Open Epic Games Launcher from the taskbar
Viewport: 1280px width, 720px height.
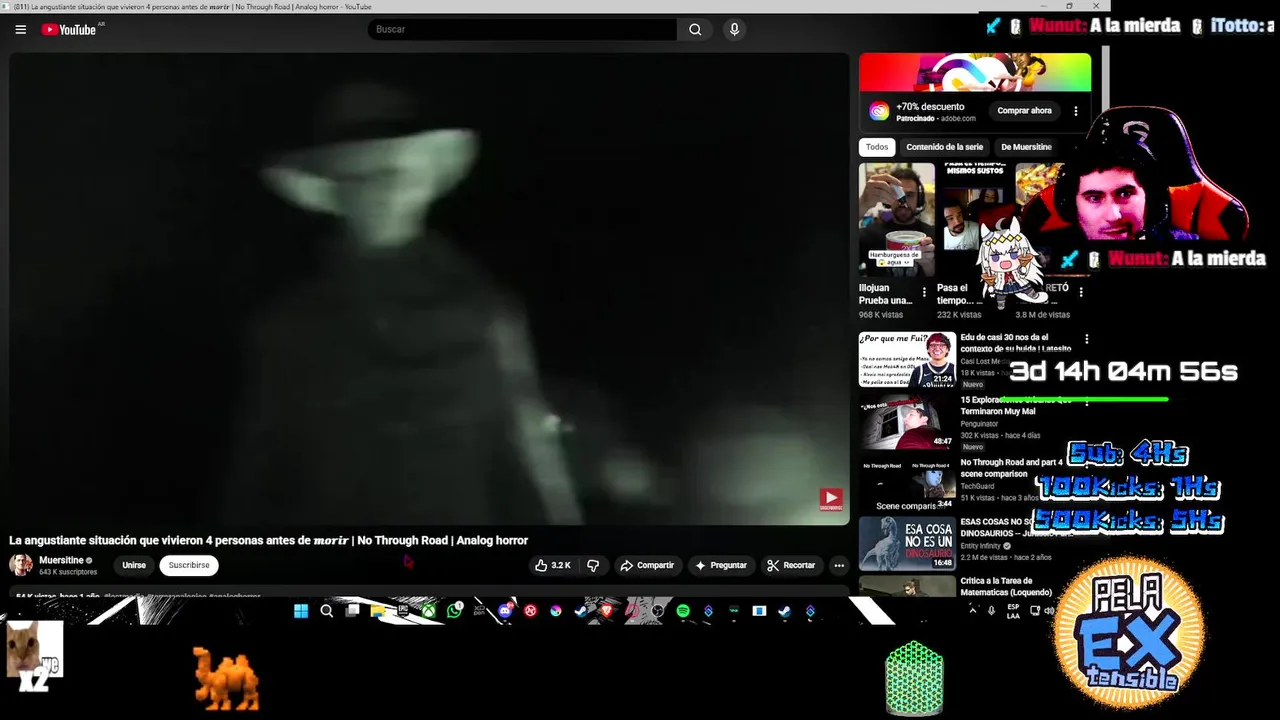click(x=403, y=611)
